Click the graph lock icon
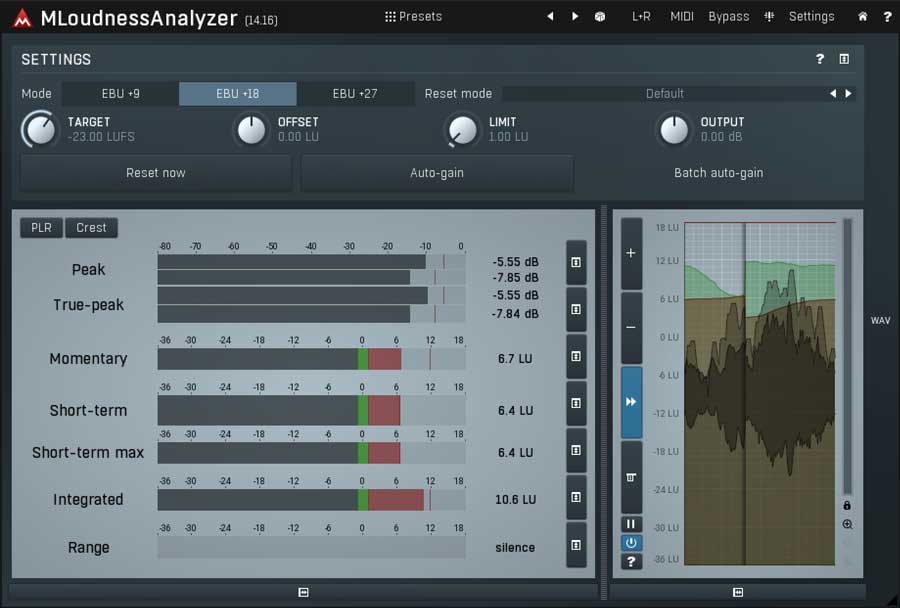The height and width of the screenshot is (608, 900). [847, 506]
